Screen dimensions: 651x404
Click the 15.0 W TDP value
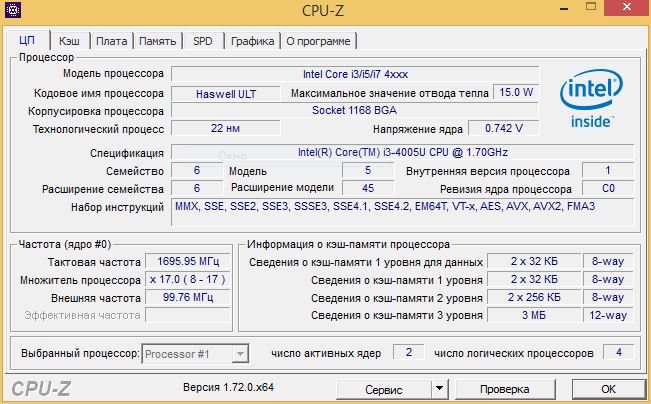(x=516, y=92)
